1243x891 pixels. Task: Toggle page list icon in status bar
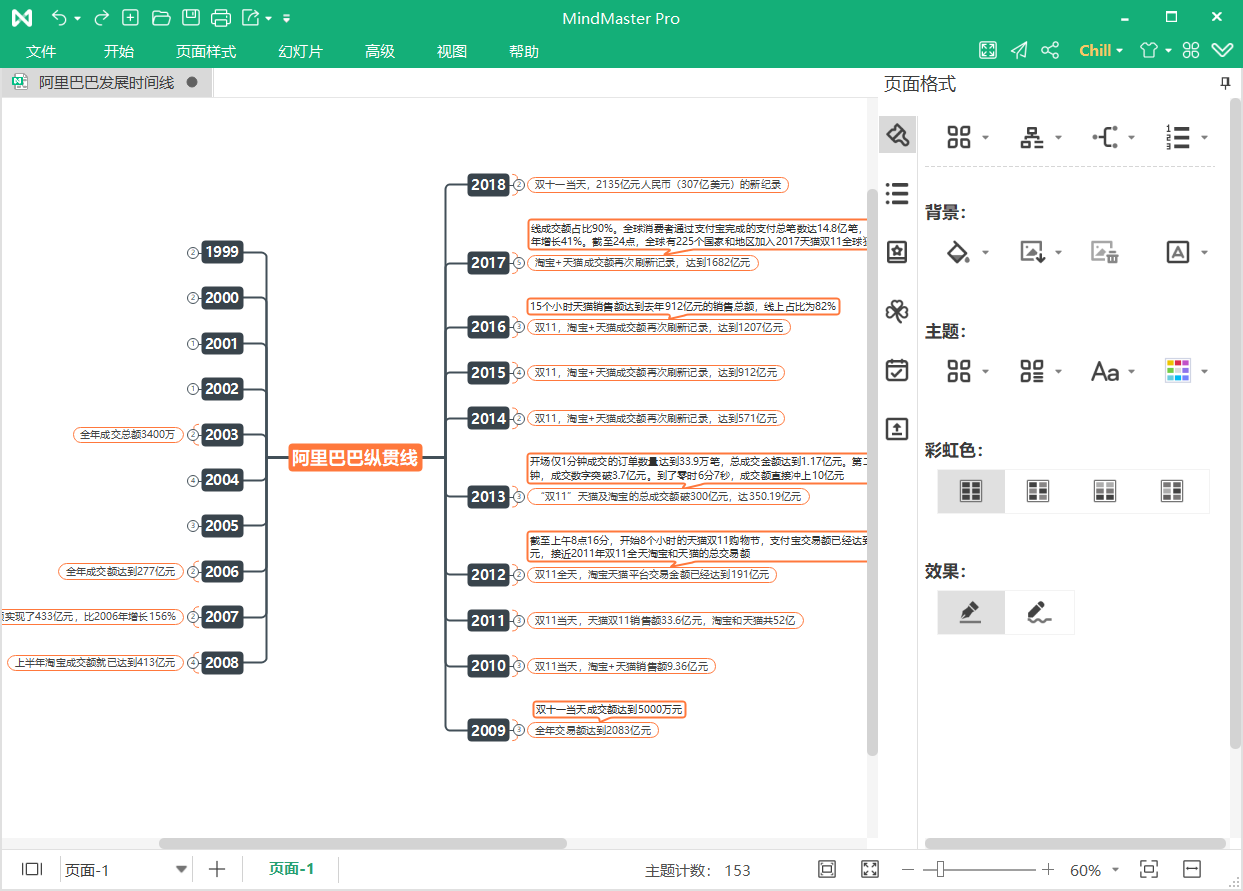(32, 869)
